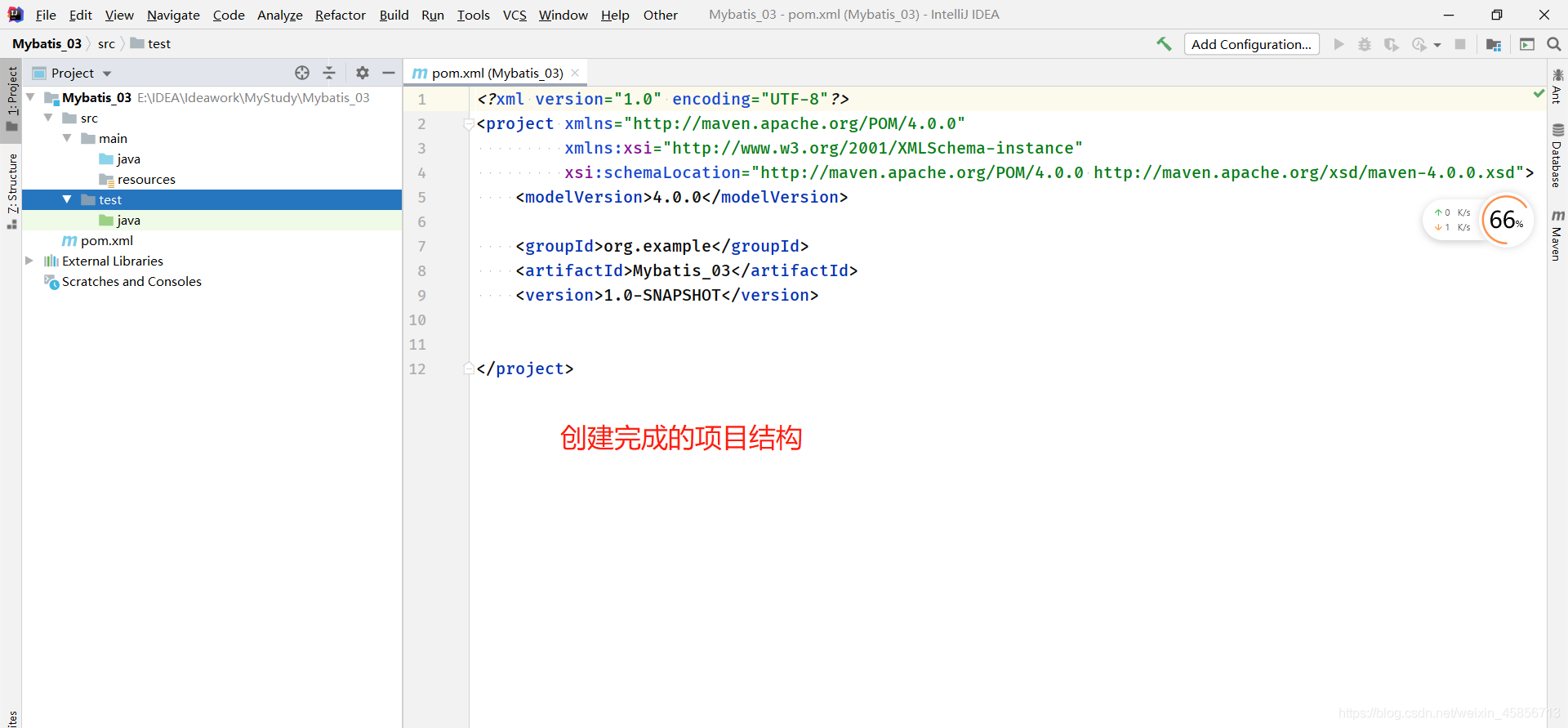Click modelVersion 4.0.0 line

[682, 197]
